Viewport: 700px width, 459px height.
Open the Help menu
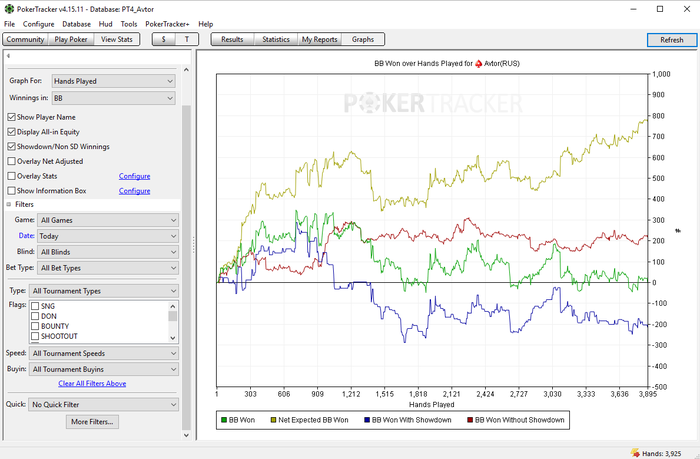205,24
